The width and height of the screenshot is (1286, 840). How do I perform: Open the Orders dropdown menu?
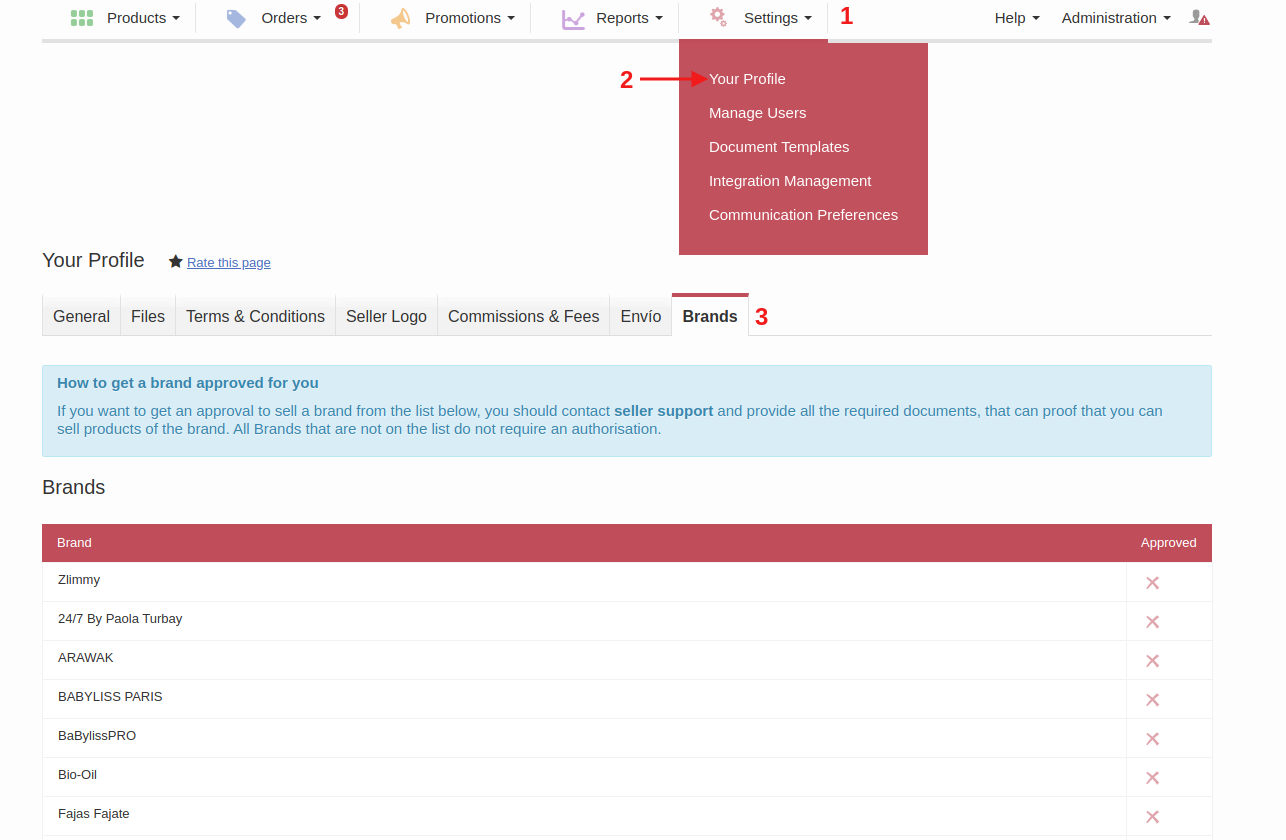291,18
